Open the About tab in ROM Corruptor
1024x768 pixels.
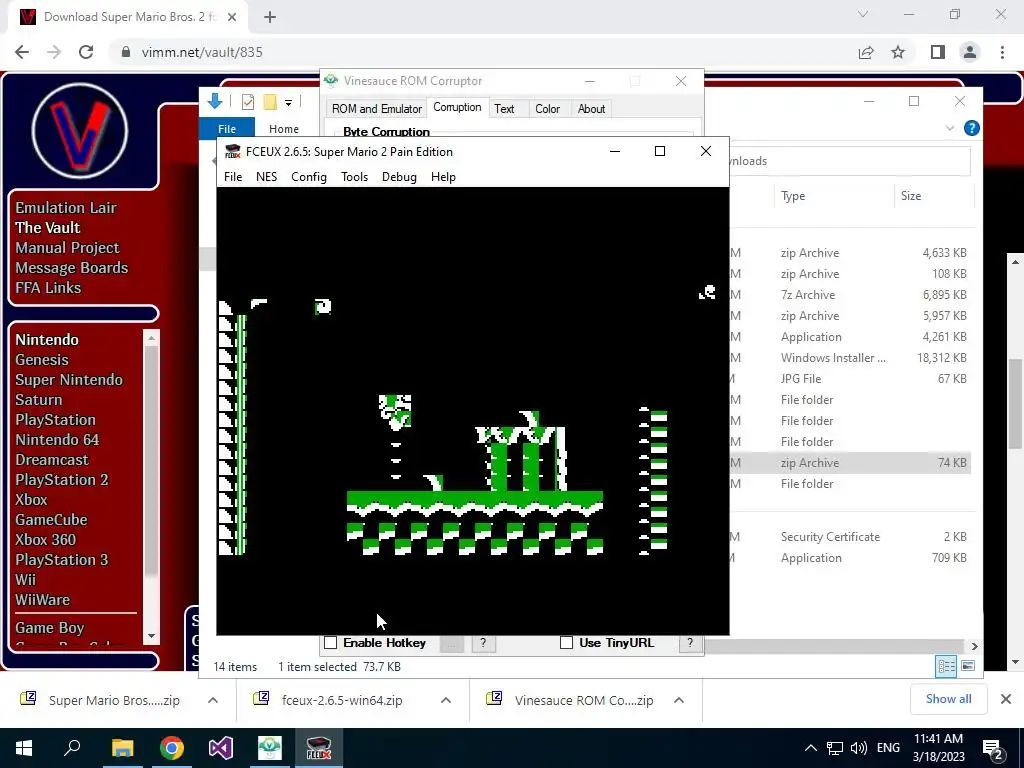(x=592, y=109)
